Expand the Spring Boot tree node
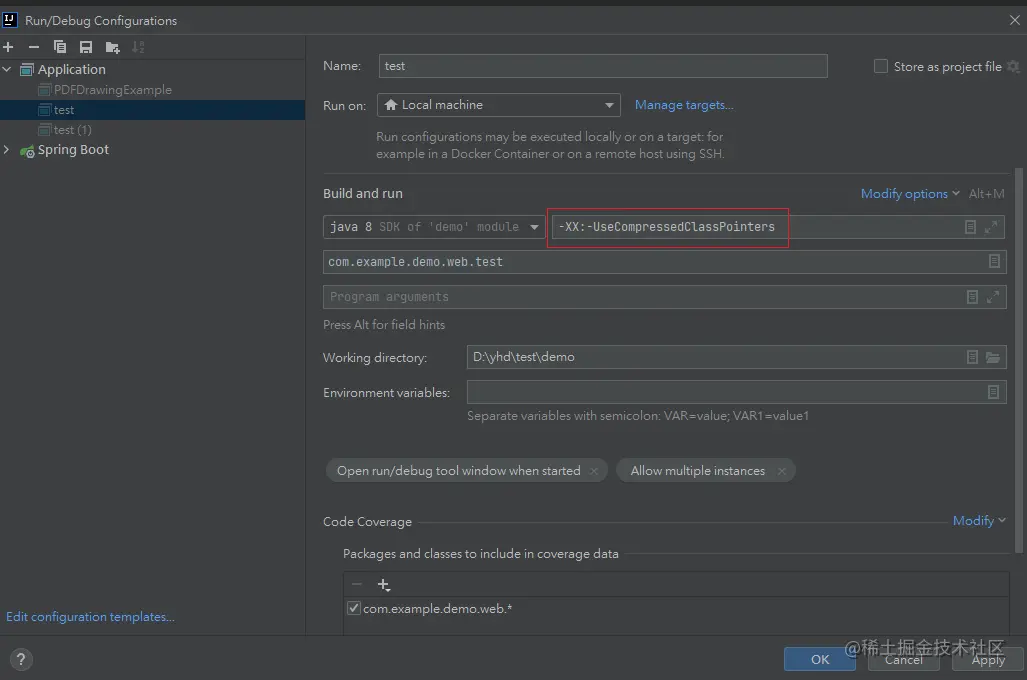 tap(7, 149)
